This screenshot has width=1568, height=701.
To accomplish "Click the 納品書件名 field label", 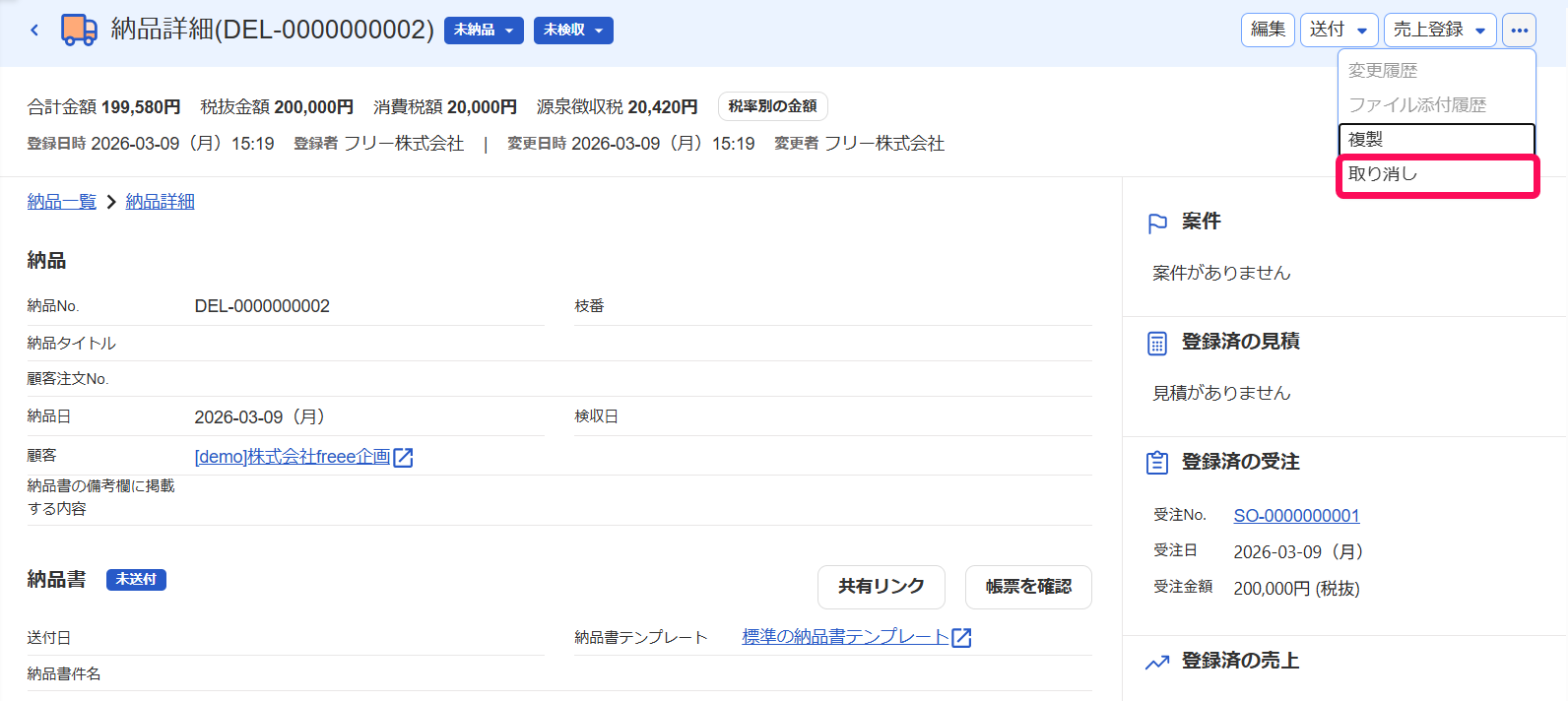I will point(64,674).
